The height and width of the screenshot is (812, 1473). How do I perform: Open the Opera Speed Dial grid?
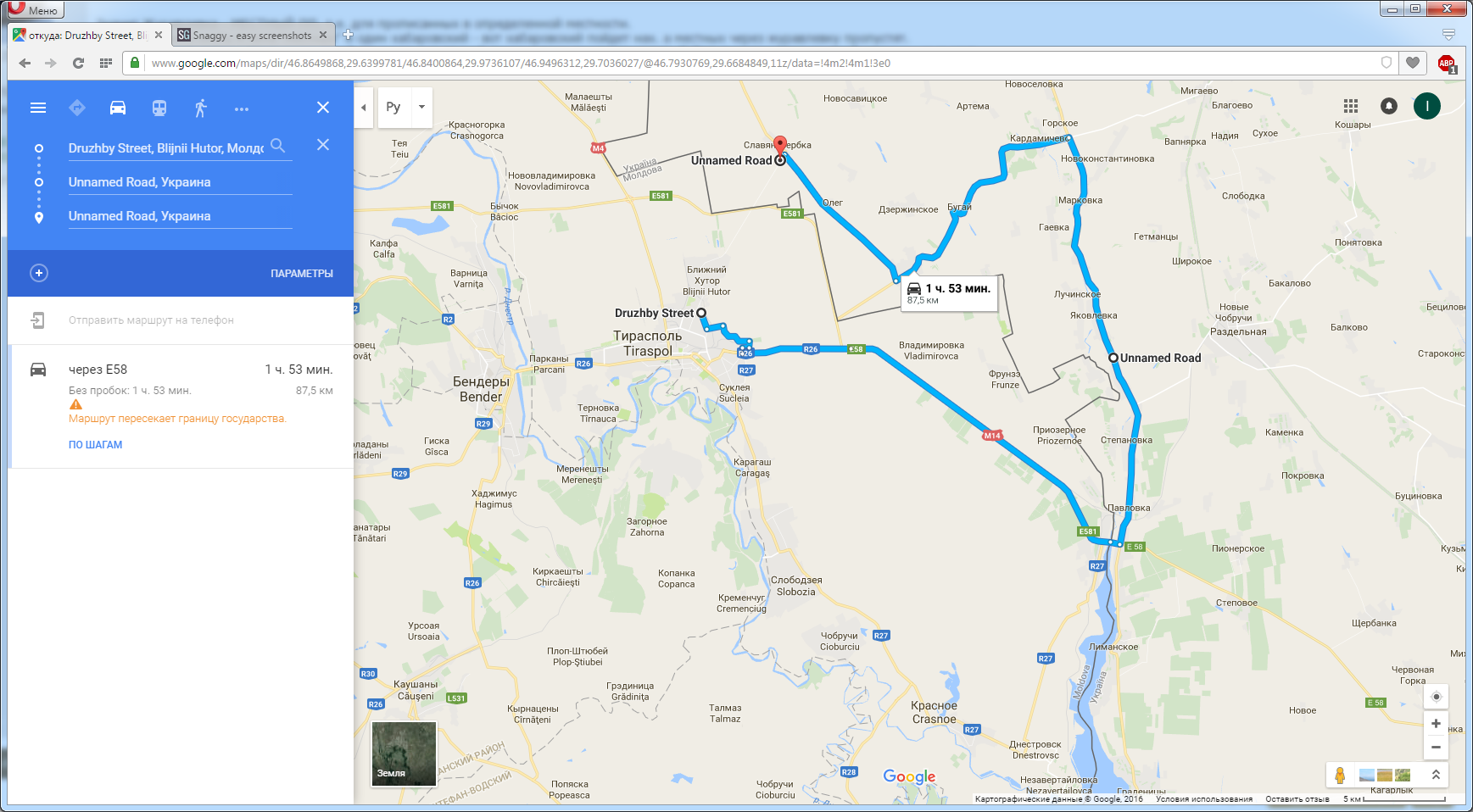106,63
